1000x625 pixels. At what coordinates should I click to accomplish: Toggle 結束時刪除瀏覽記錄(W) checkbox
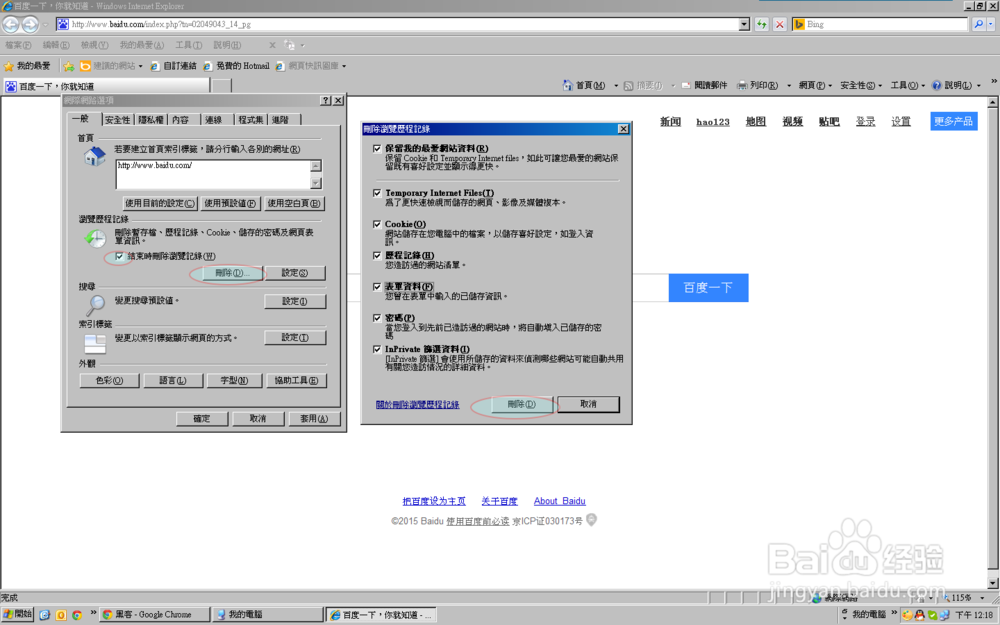tap(119, 256)
